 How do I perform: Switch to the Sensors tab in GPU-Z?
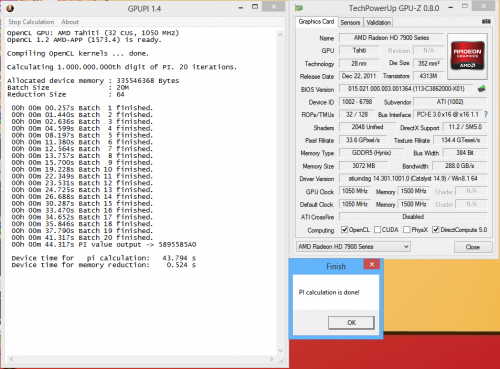[x=350, y=23]
